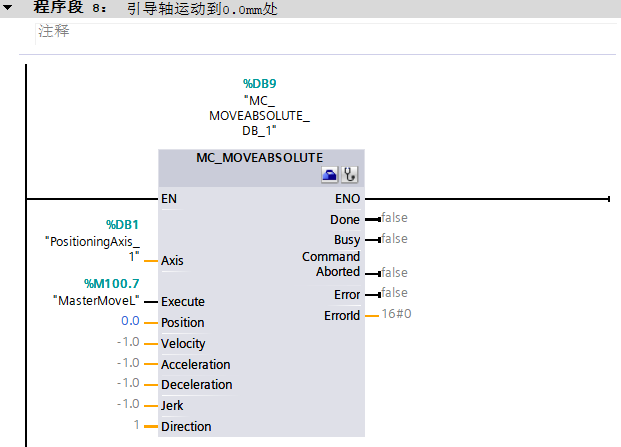The image size is (621, 447).
Task: Click the Velocity input value -1.0
Action: coord(127,343)
